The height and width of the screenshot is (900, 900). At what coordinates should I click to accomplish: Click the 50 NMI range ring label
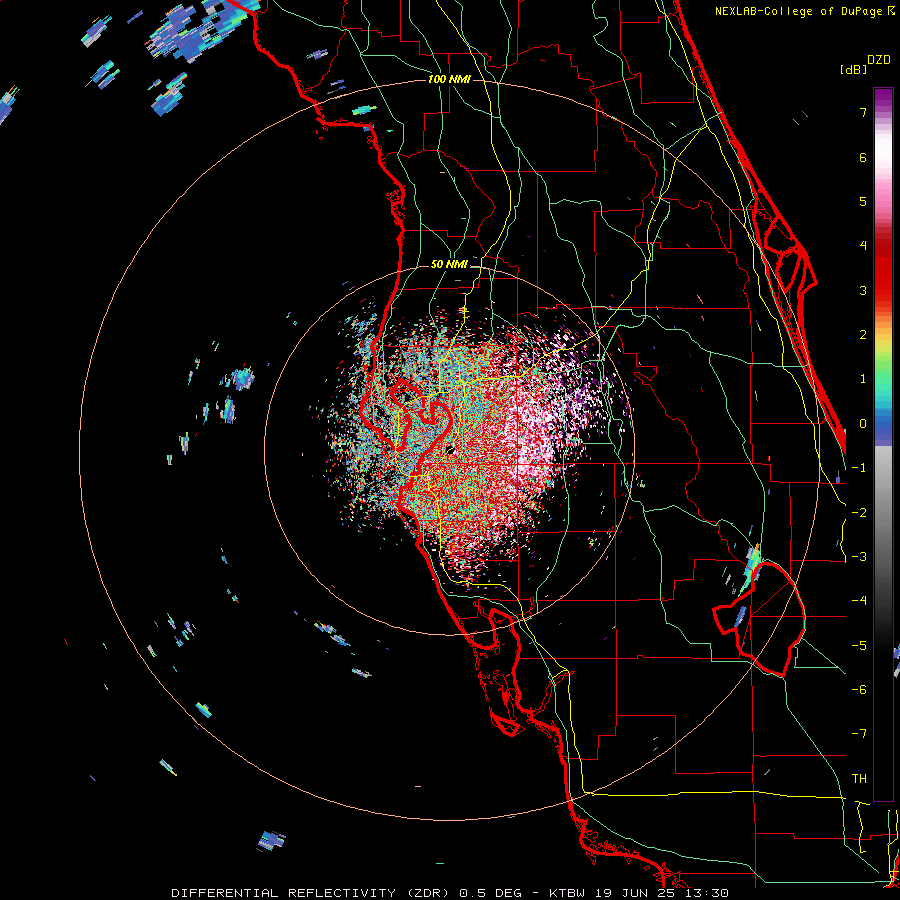coord(449,264)
